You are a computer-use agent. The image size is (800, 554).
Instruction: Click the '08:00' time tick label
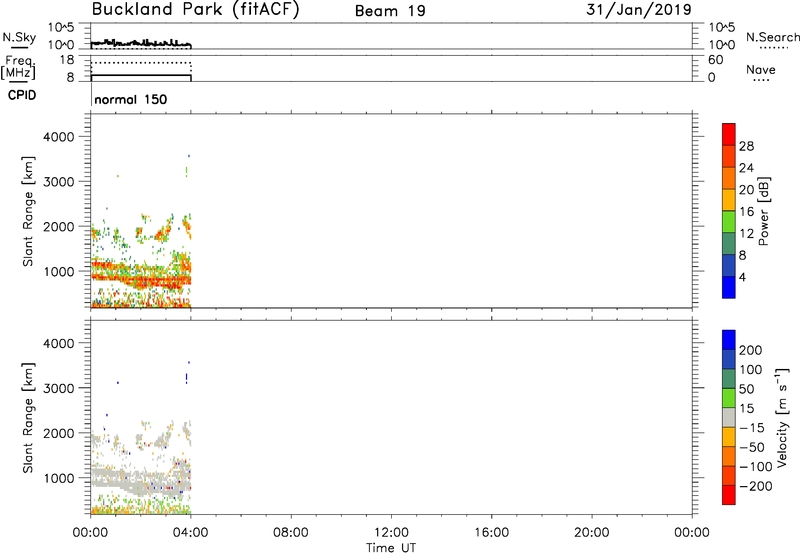tap(291, 533)
